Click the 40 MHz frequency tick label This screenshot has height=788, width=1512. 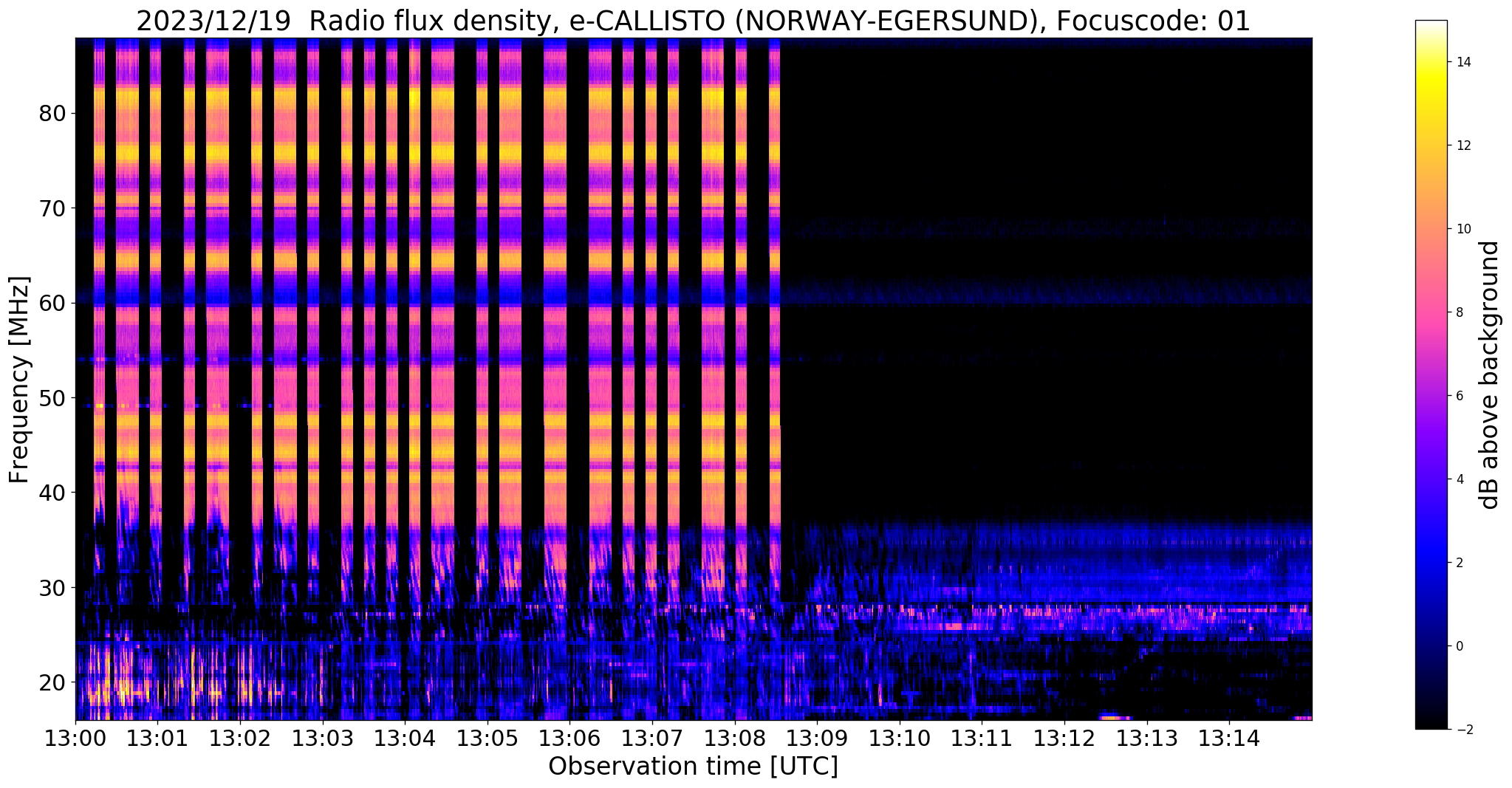(52, 492)
